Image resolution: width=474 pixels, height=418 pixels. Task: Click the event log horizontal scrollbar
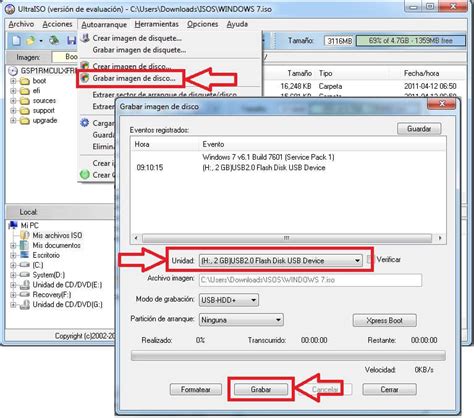(x=287, y=238)
